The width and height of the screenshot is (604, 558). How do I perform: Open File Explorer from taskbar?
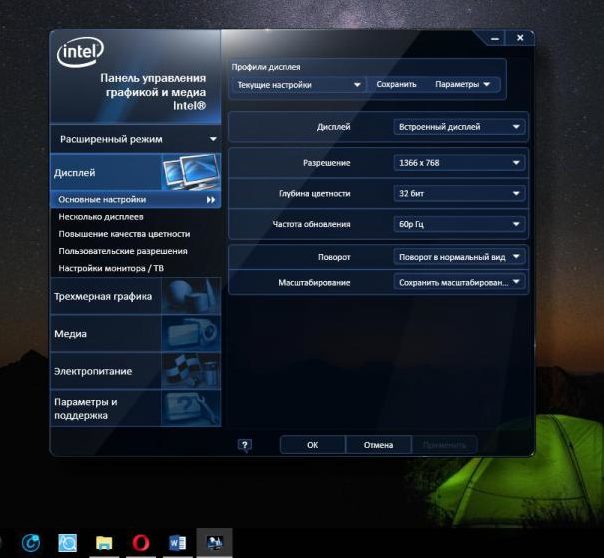tap(104, 543)
